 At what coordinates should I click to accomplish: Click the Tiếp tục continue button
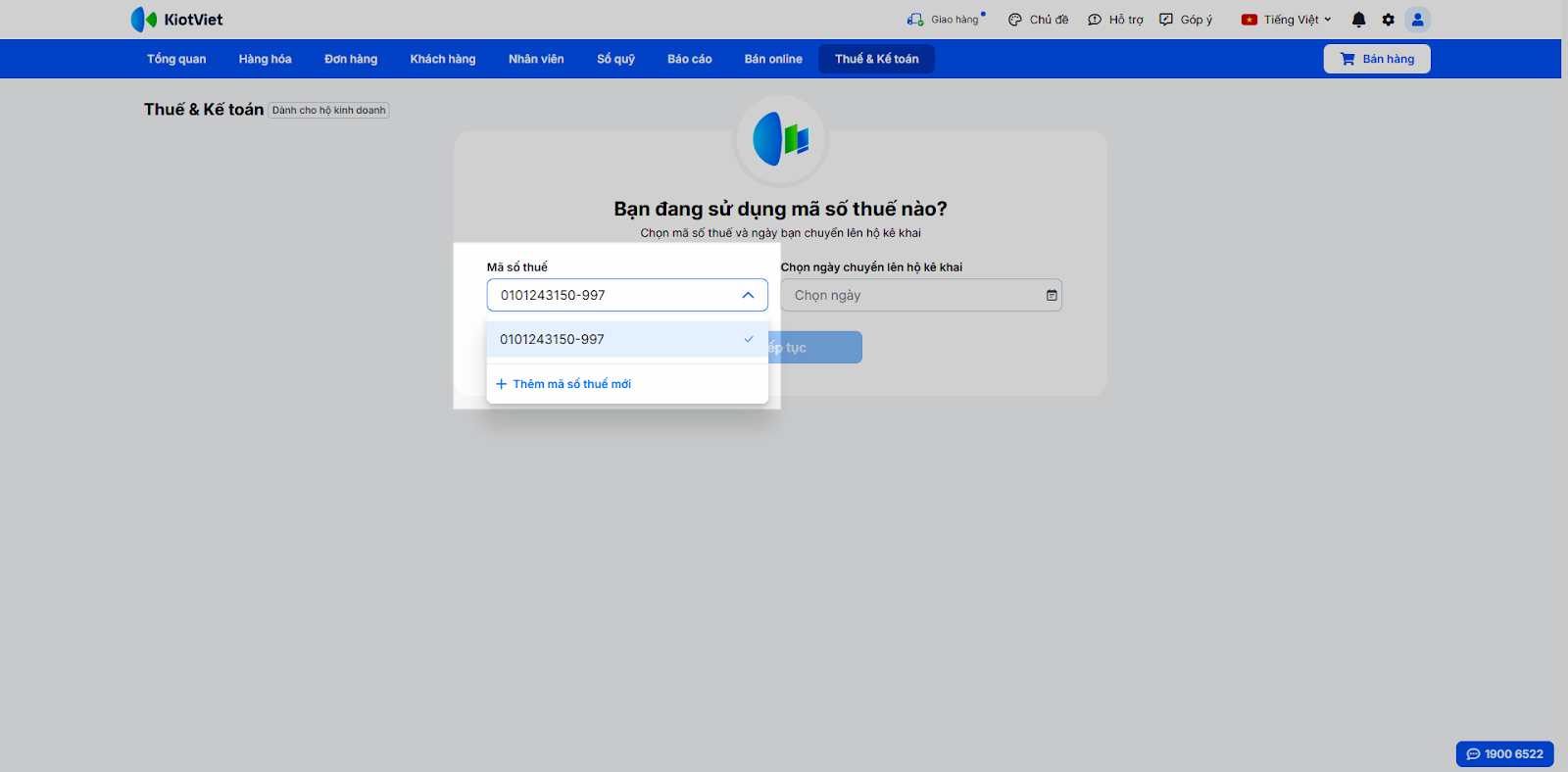[815, 348]
